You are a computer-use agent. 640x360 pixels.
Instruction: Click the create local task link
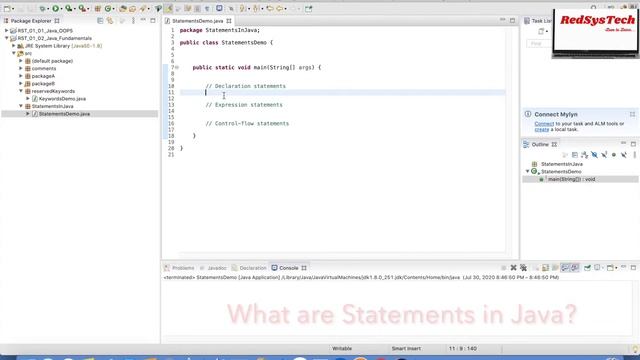(542, 129)
